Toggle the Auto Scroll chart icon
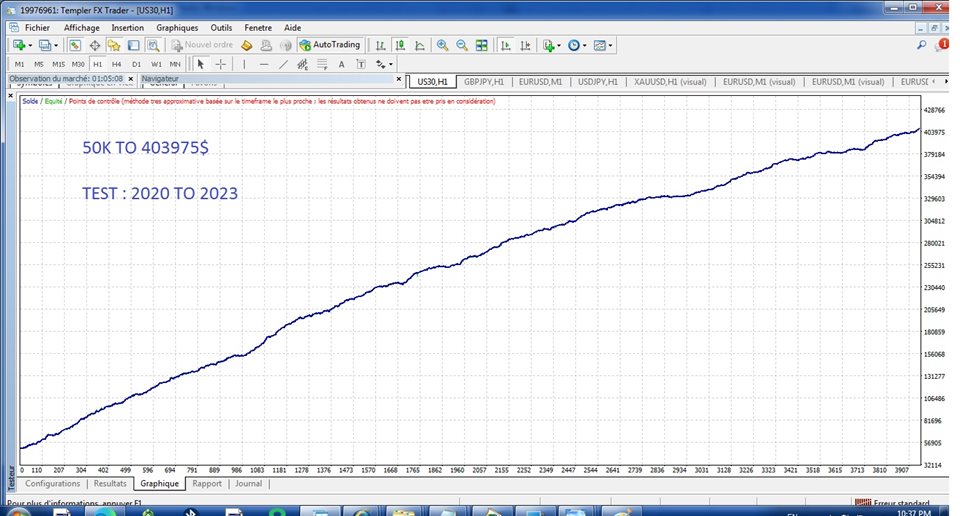Image resolution: width=960 pixels, height=516 pixels. coord(506,45)
